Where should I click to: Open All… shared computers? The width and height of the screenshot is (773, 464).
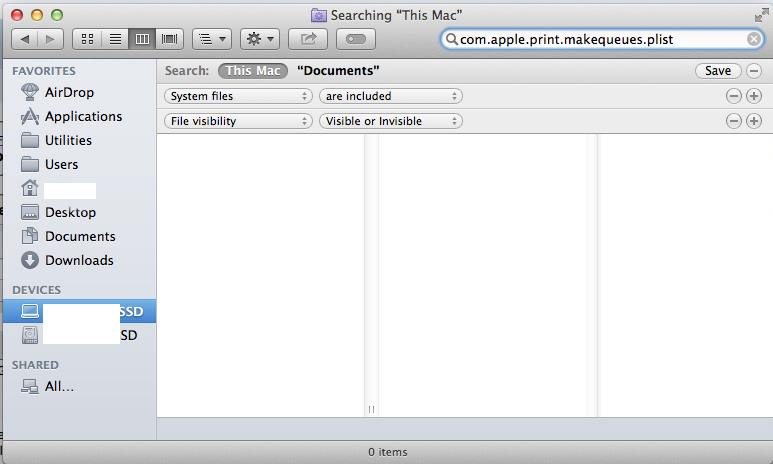coord(47,387)
